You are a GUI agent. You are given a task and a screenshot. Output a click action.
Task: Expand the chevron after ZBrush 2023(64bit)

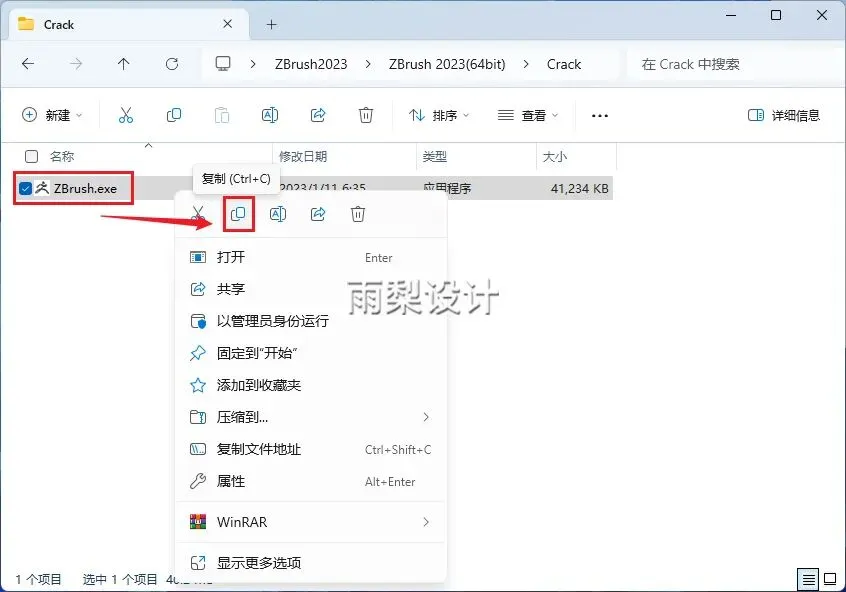pos(526,64)
